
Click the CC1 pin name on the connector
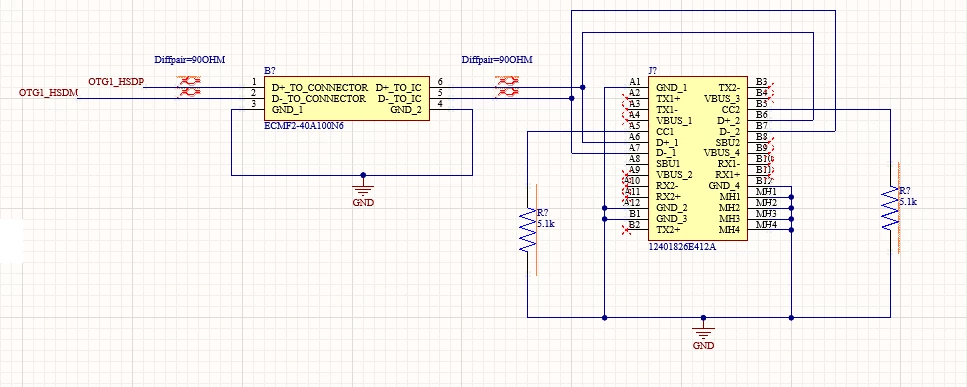coord(665,132)
